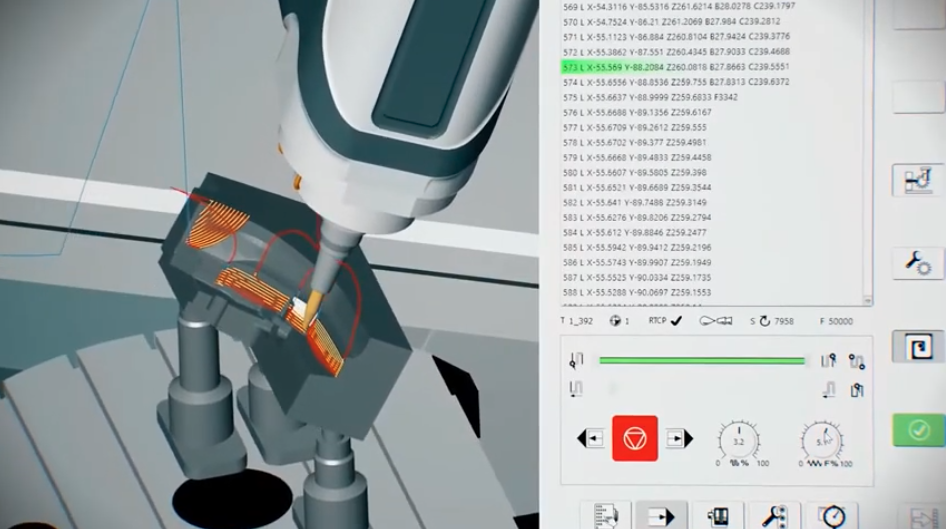Open the machine cabinet icon in bottom bar

[717, 516]
